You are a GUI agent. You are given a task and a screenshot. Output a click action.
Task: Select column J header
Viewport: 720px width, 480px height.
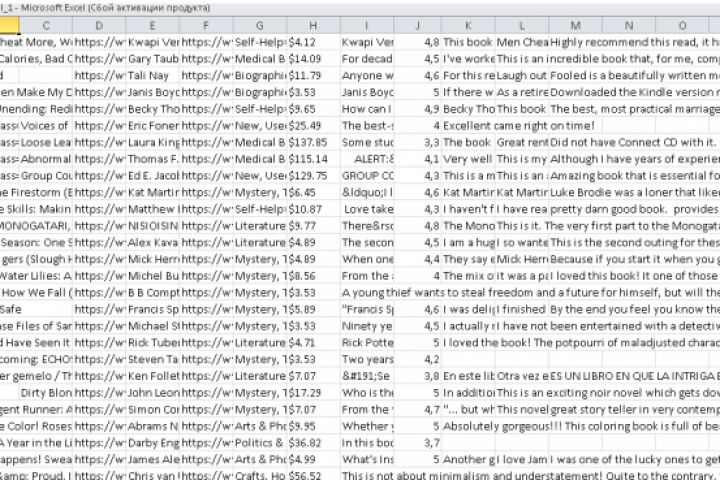click(417, 26)
